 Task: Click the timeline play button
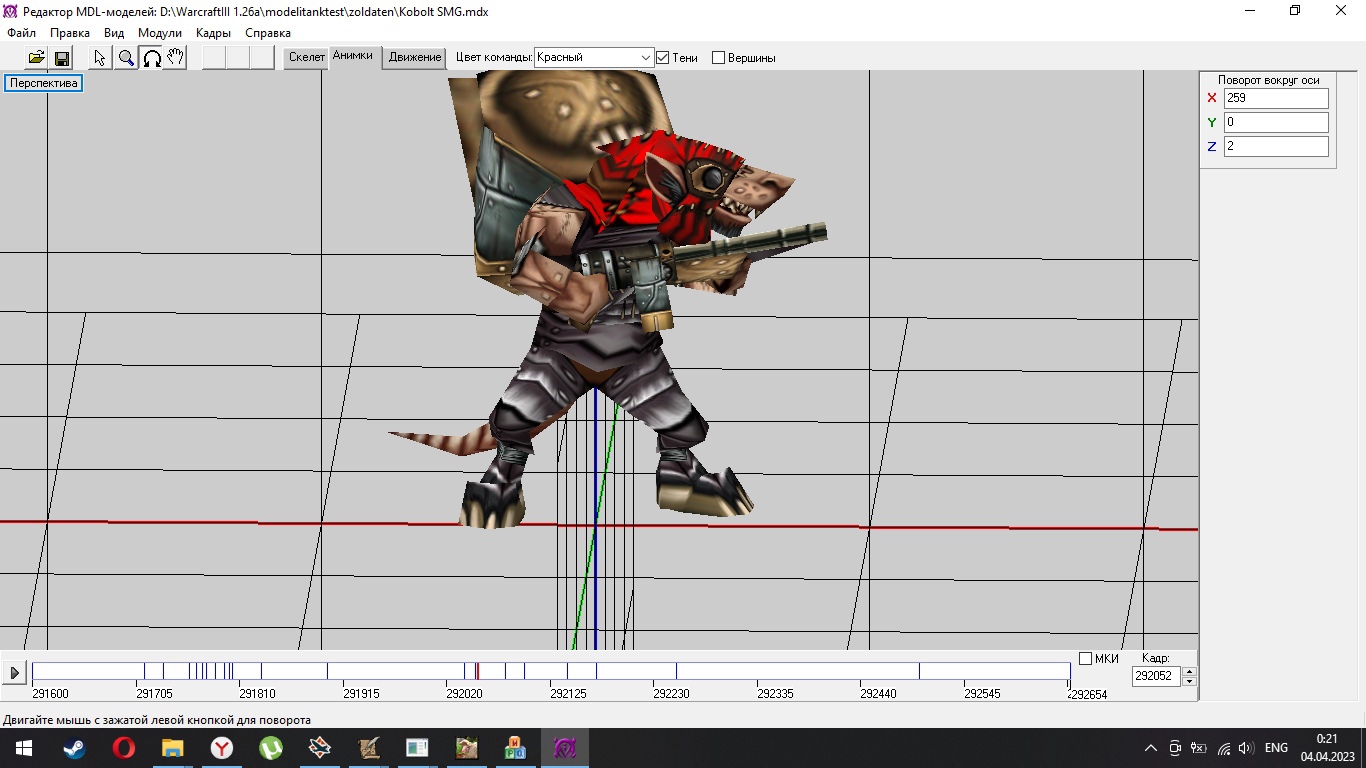pos(14,673)
